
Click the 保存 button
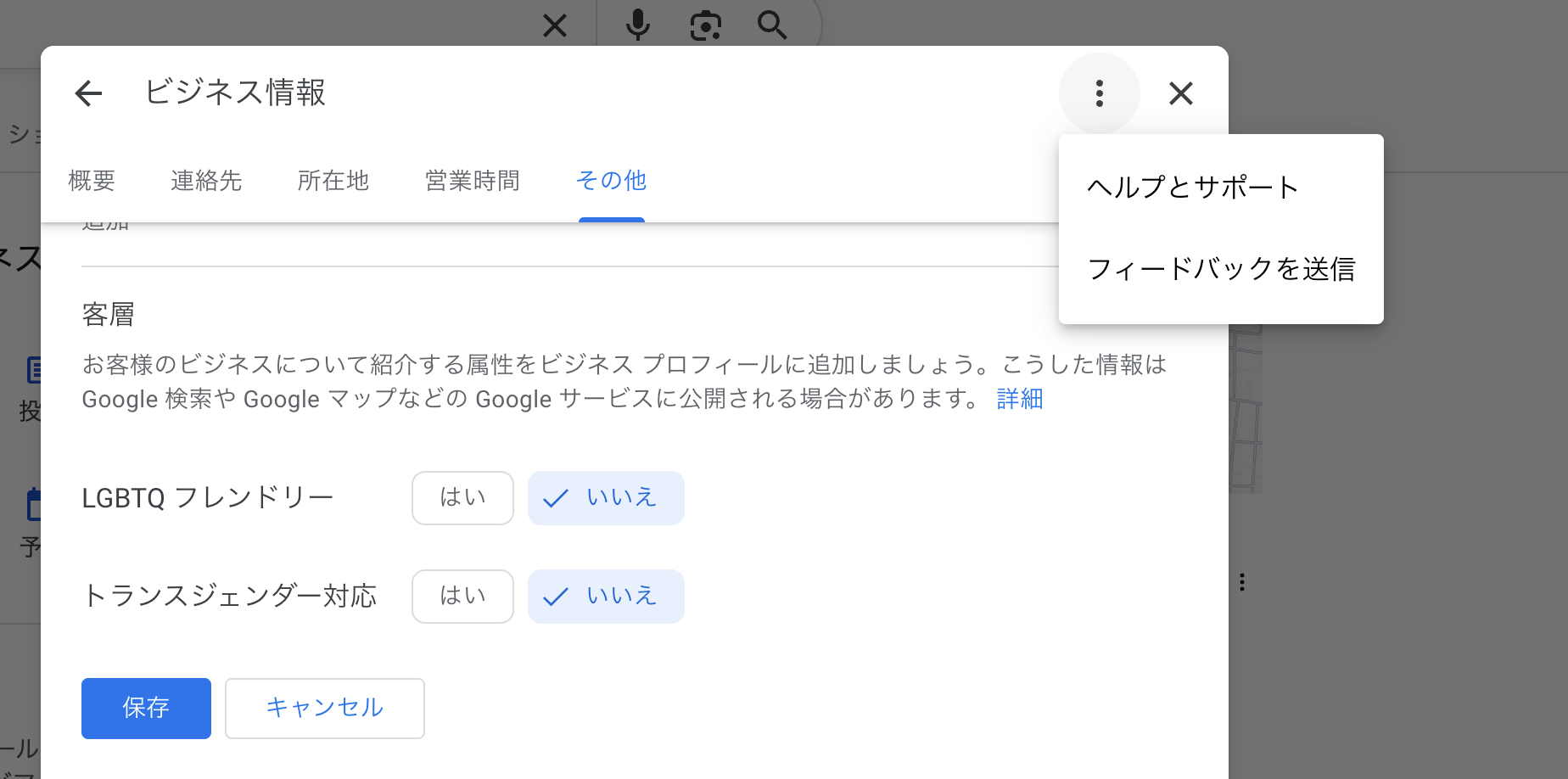click(x=146, y=709)
